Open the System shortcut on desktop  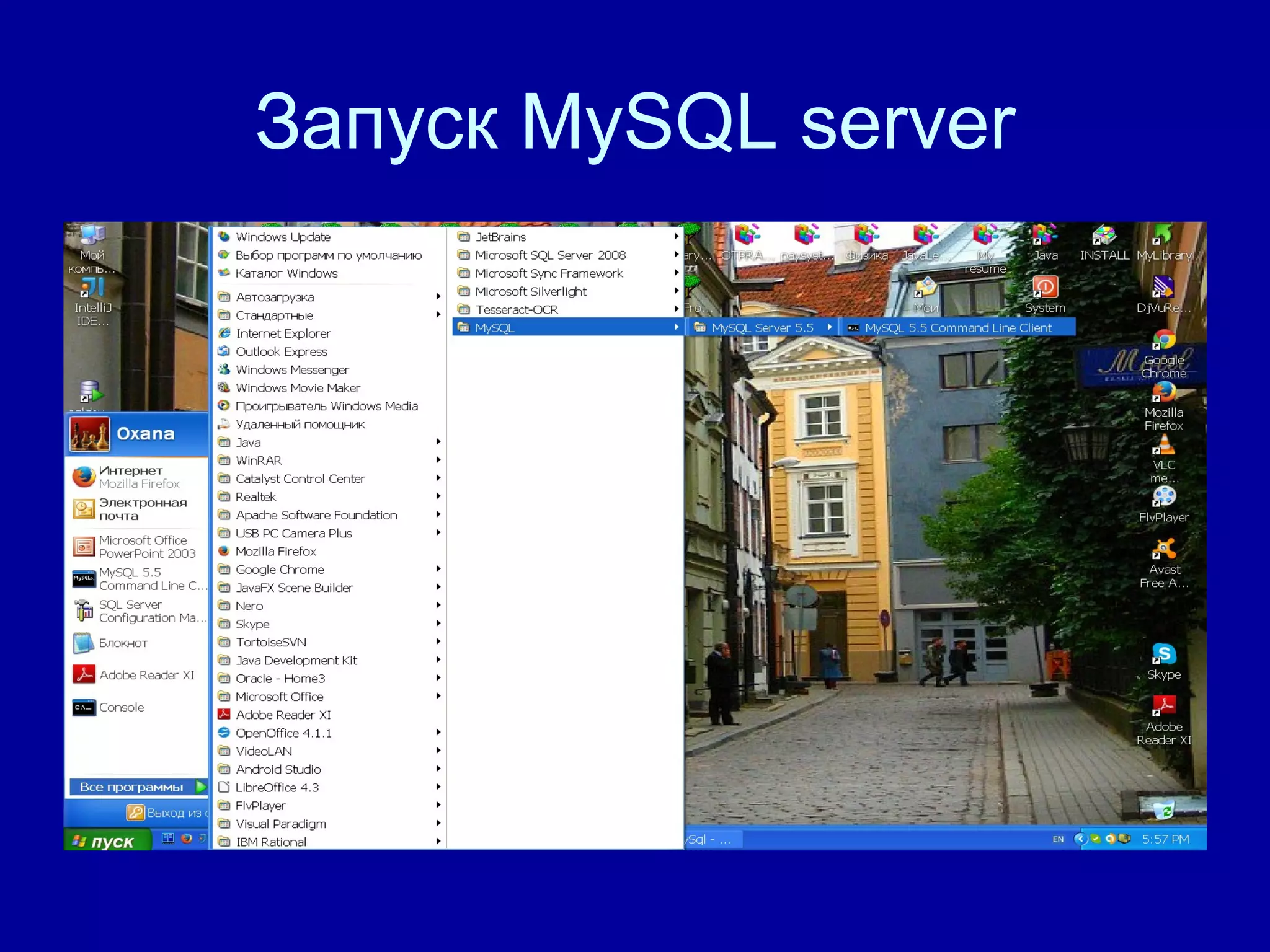pos(1045,294)
